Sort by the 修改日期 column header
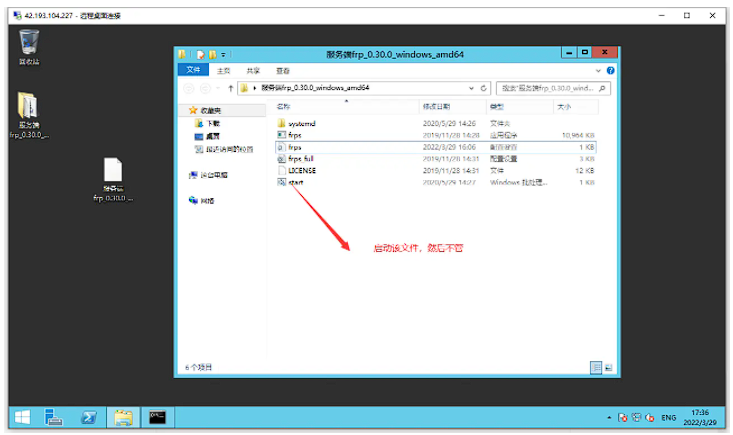Screen dimensions: 733x435 coord(436,106)
